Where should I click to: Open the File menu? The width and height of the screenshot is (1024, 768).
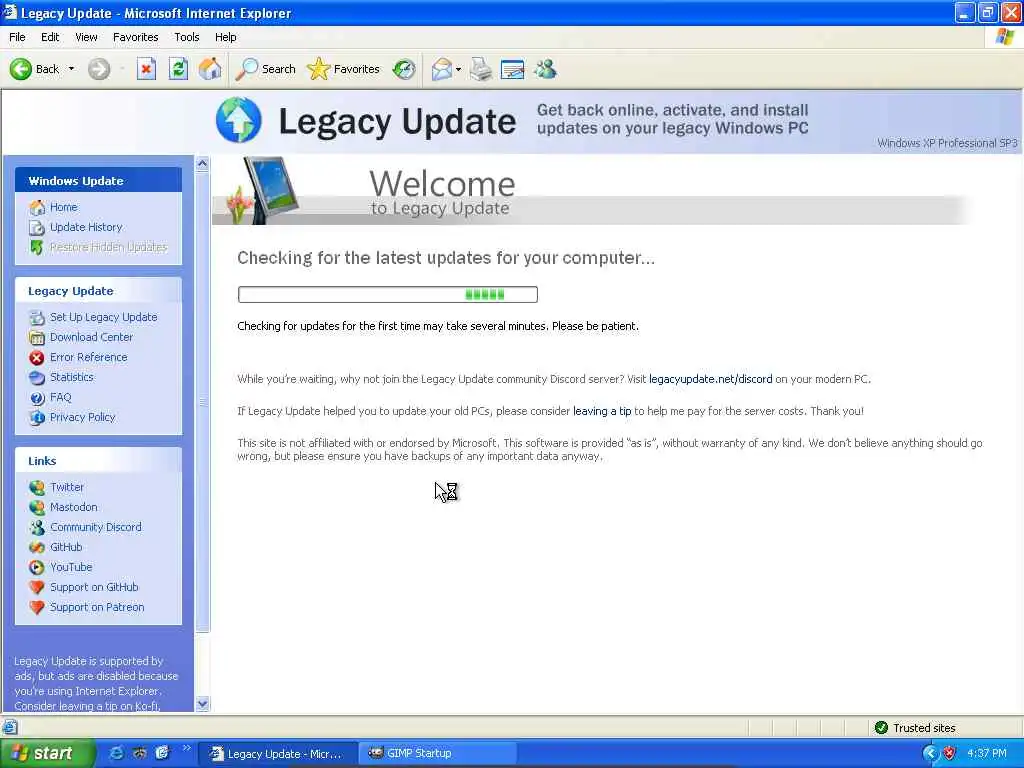tap(17, 37)
